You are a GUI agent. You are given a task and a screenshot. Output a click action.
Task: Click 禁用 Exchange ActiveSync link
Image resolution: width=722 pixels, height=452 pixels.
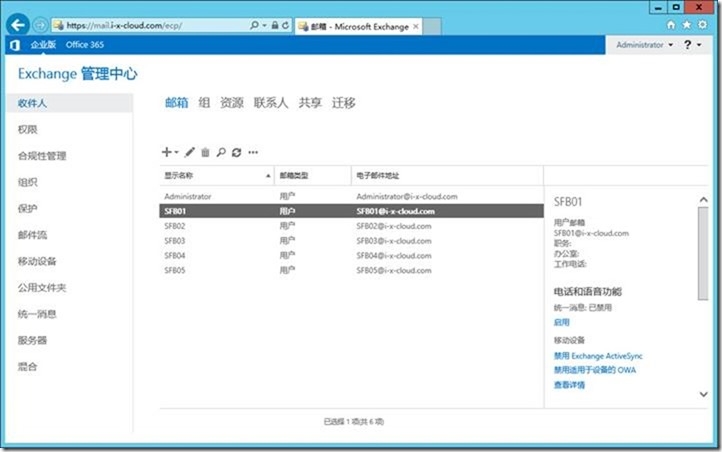point(598,356)
